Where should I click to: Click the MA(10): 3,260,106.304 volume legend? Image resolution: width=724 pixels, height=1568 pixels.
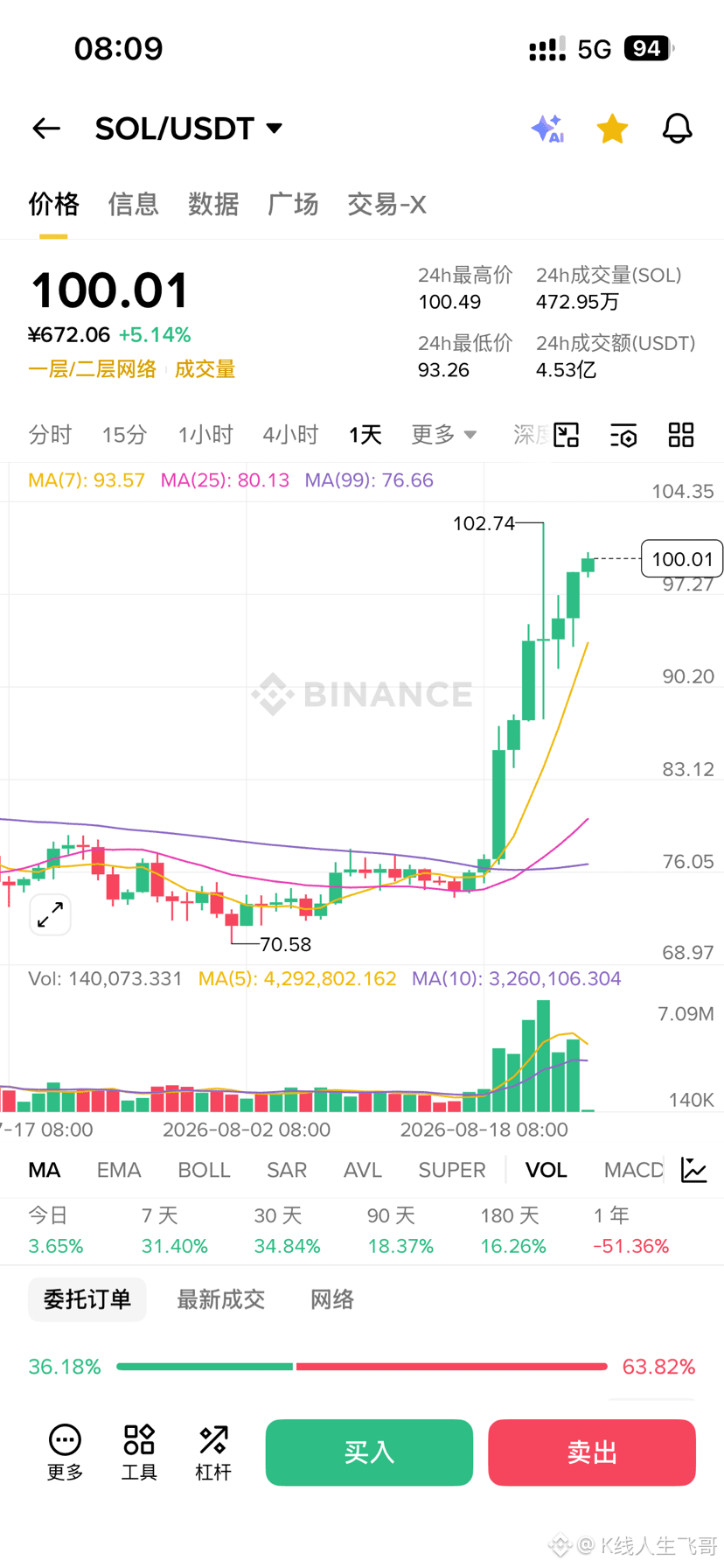point(517,978)
